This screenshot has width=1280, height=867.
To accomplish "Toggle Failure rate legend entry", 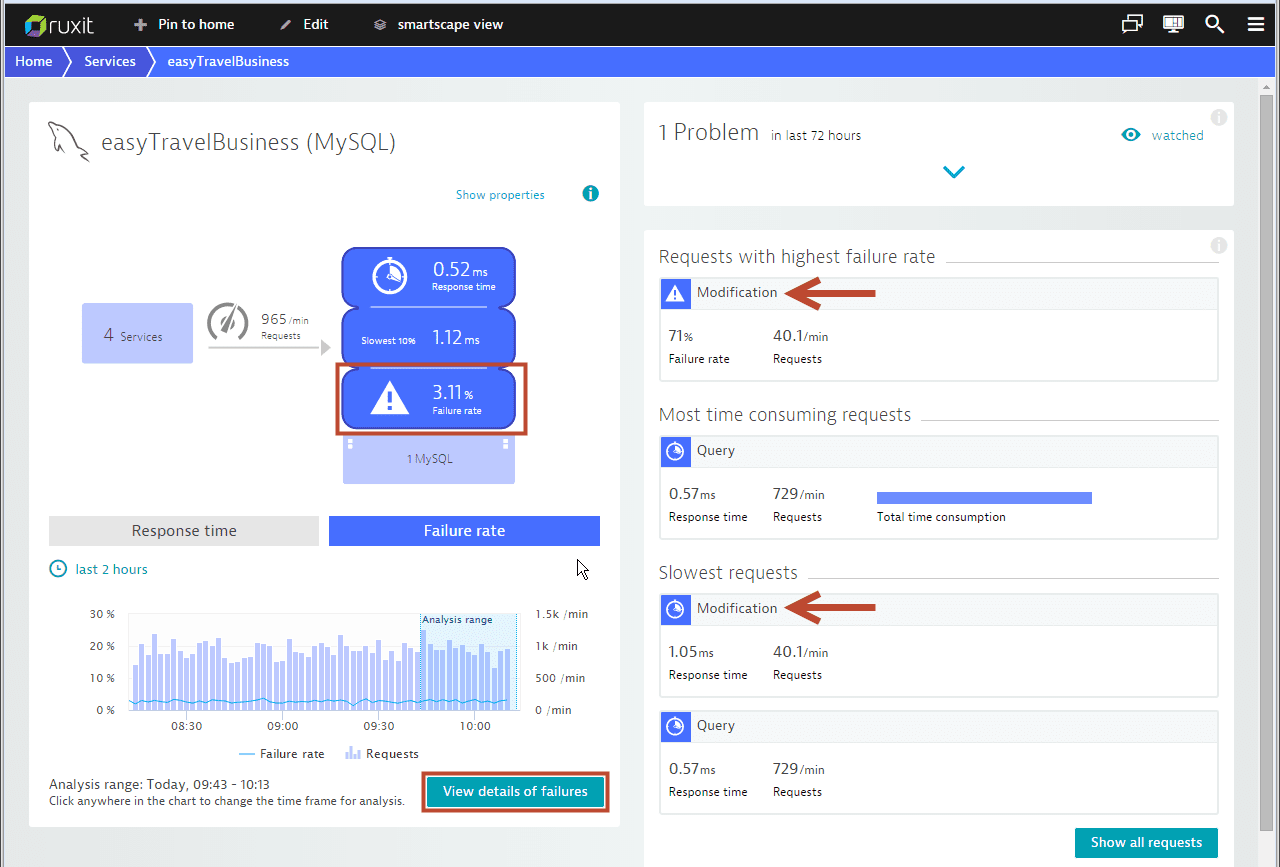I will point(282,754).
